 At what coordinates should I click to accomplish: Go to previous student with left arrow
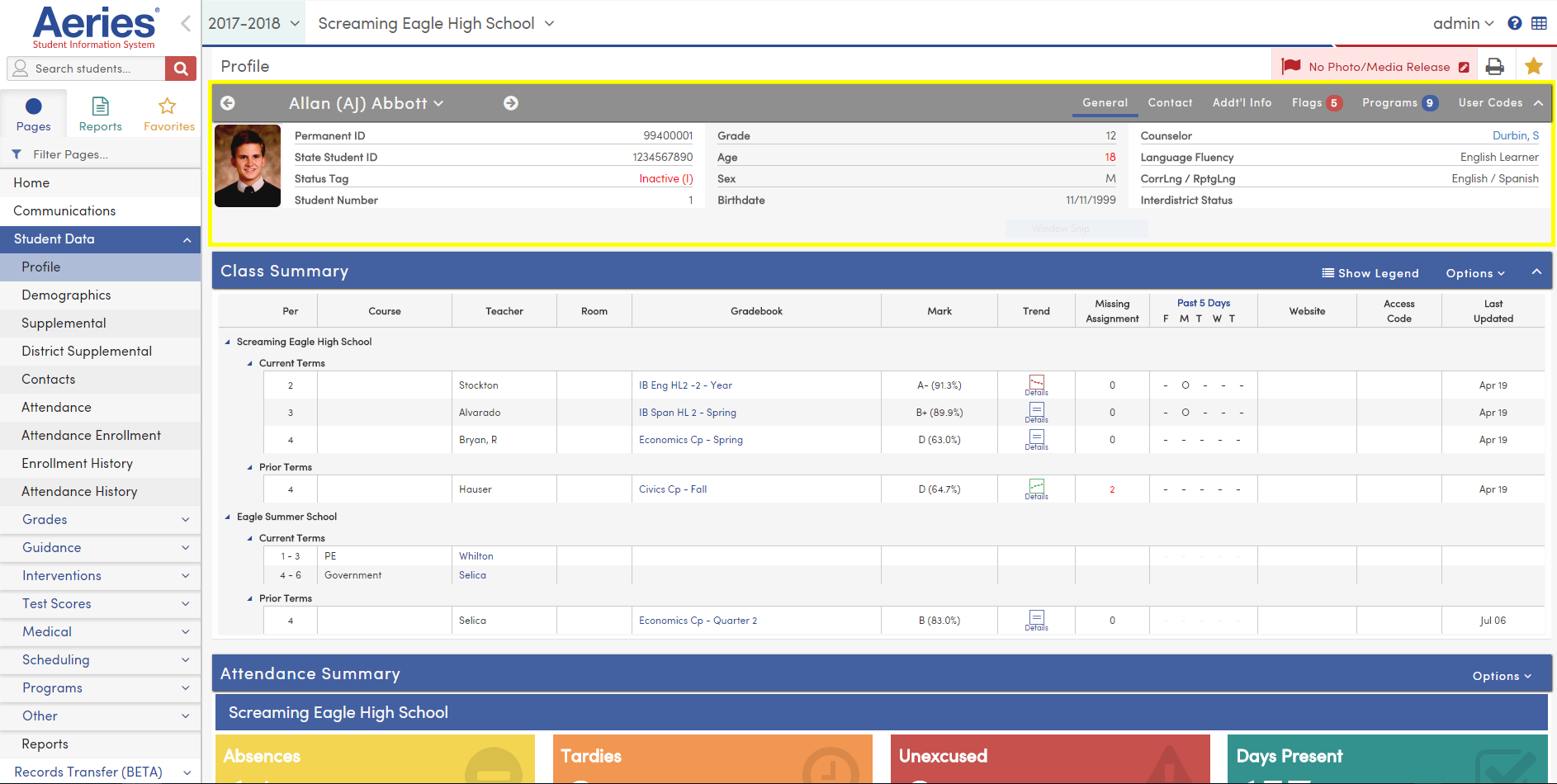[x=228, y=103]
